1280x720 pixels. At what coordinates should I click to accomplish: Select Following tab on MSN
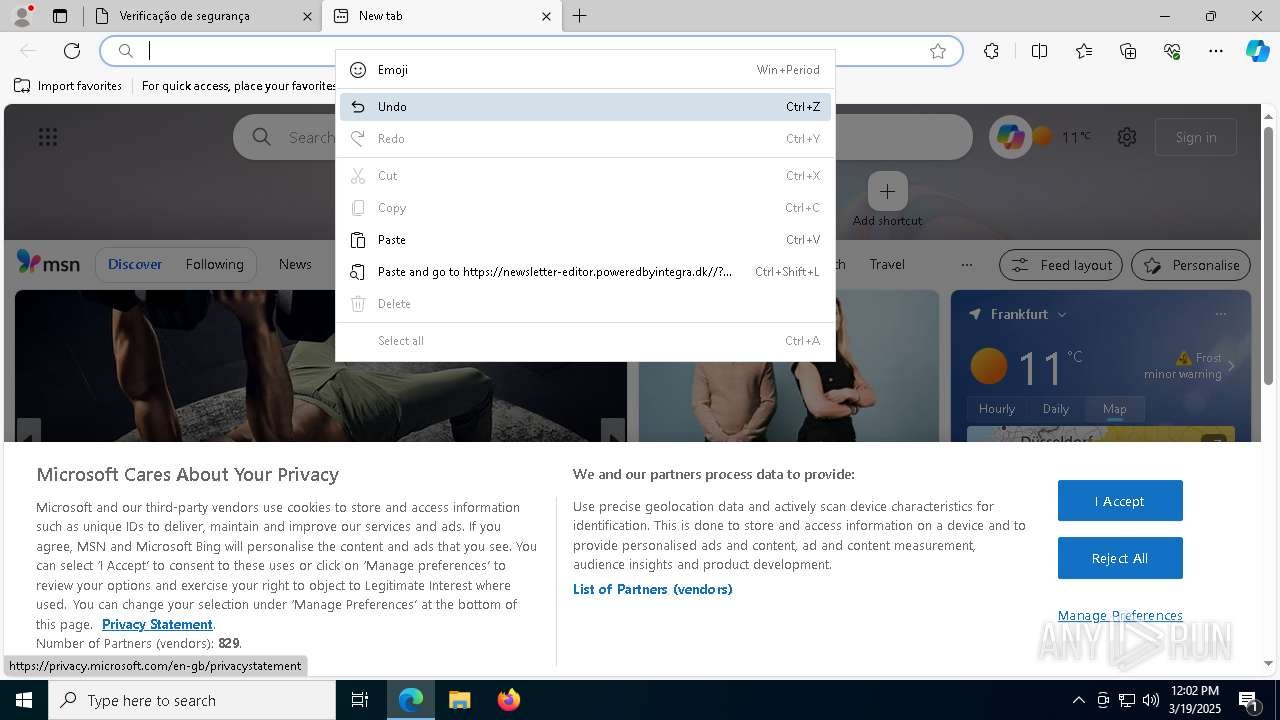point(214,264)
